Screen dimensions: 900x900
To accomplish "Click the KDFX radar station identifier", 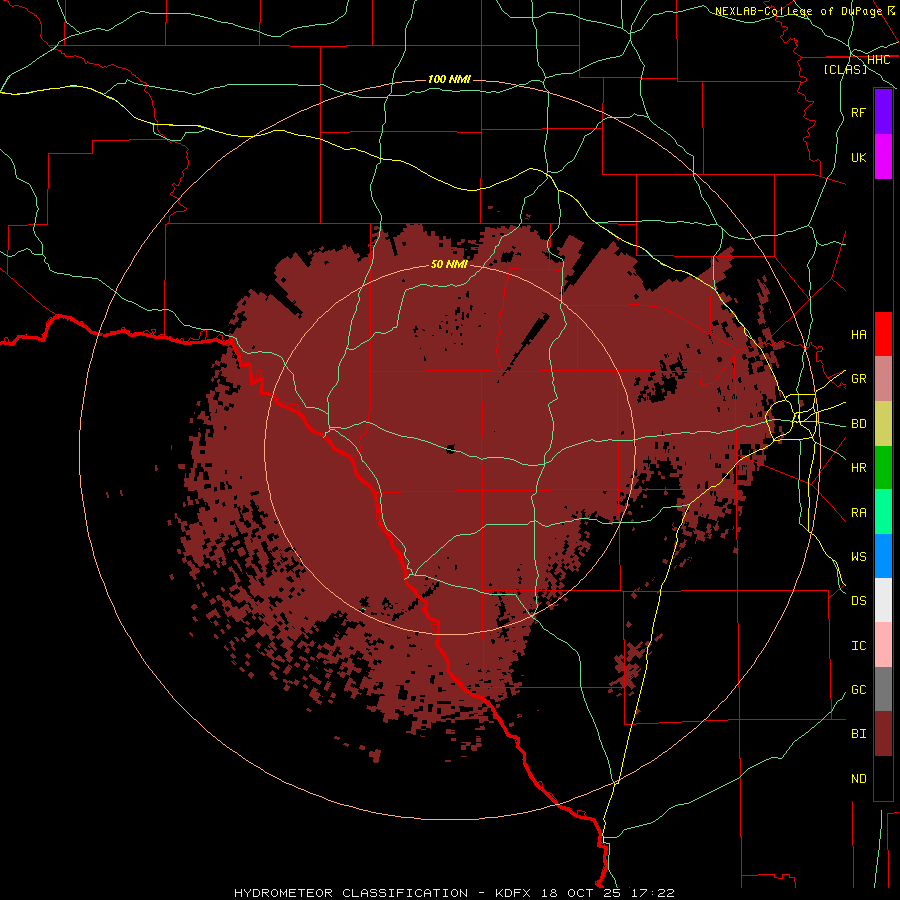I will 513,893.
